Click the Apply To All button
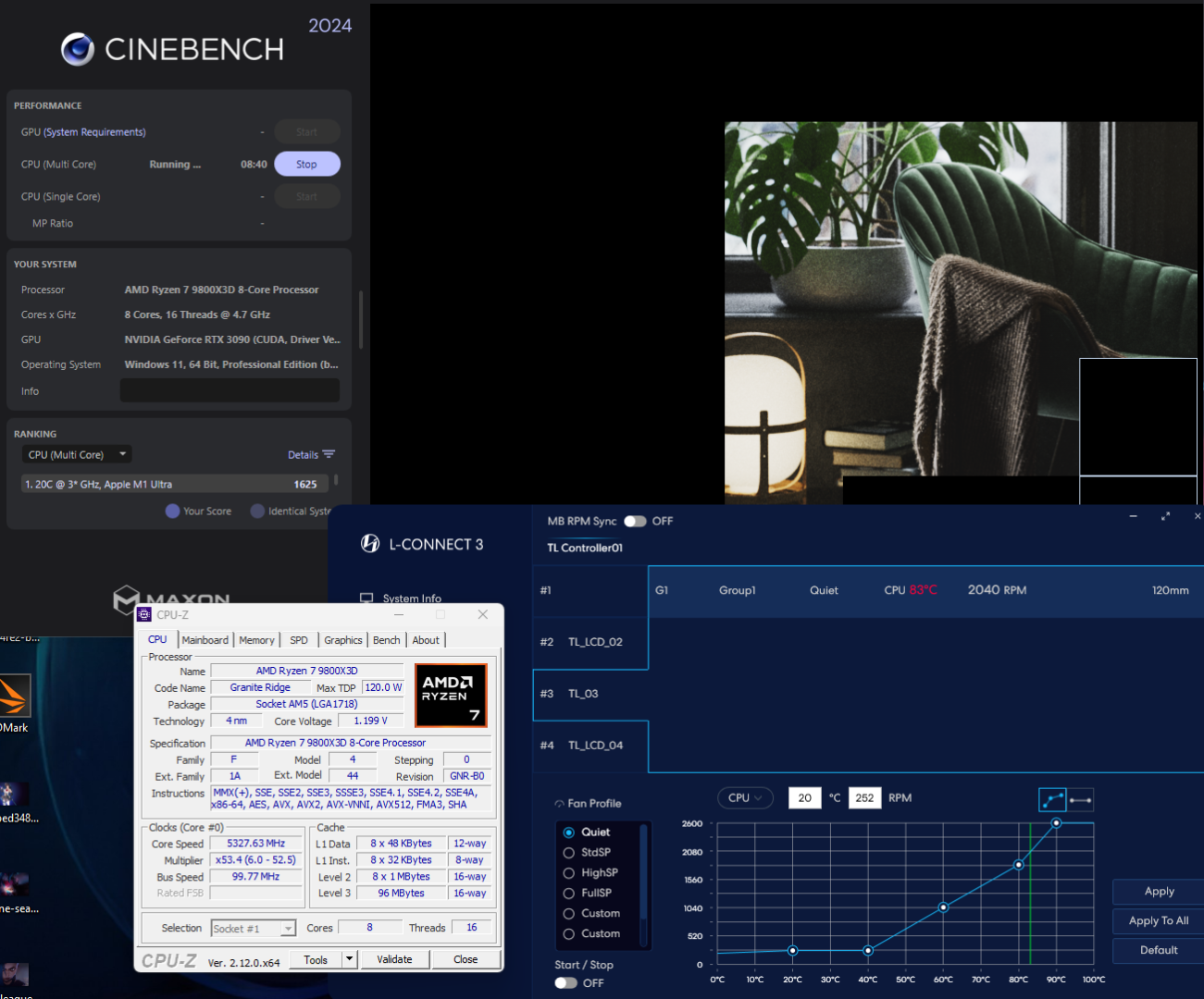The width and height of the screenshot is (1204, 999). click(1159, 920)
